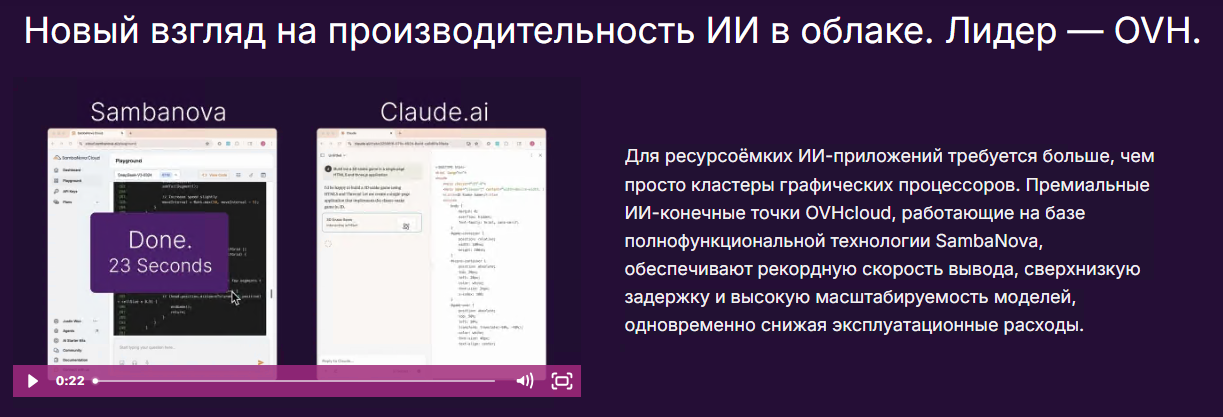Viewport: 1223px width, 417px height.
Task: Click the Sambanova title in the video
Action: pyautogui.click(x=158, y=110)
